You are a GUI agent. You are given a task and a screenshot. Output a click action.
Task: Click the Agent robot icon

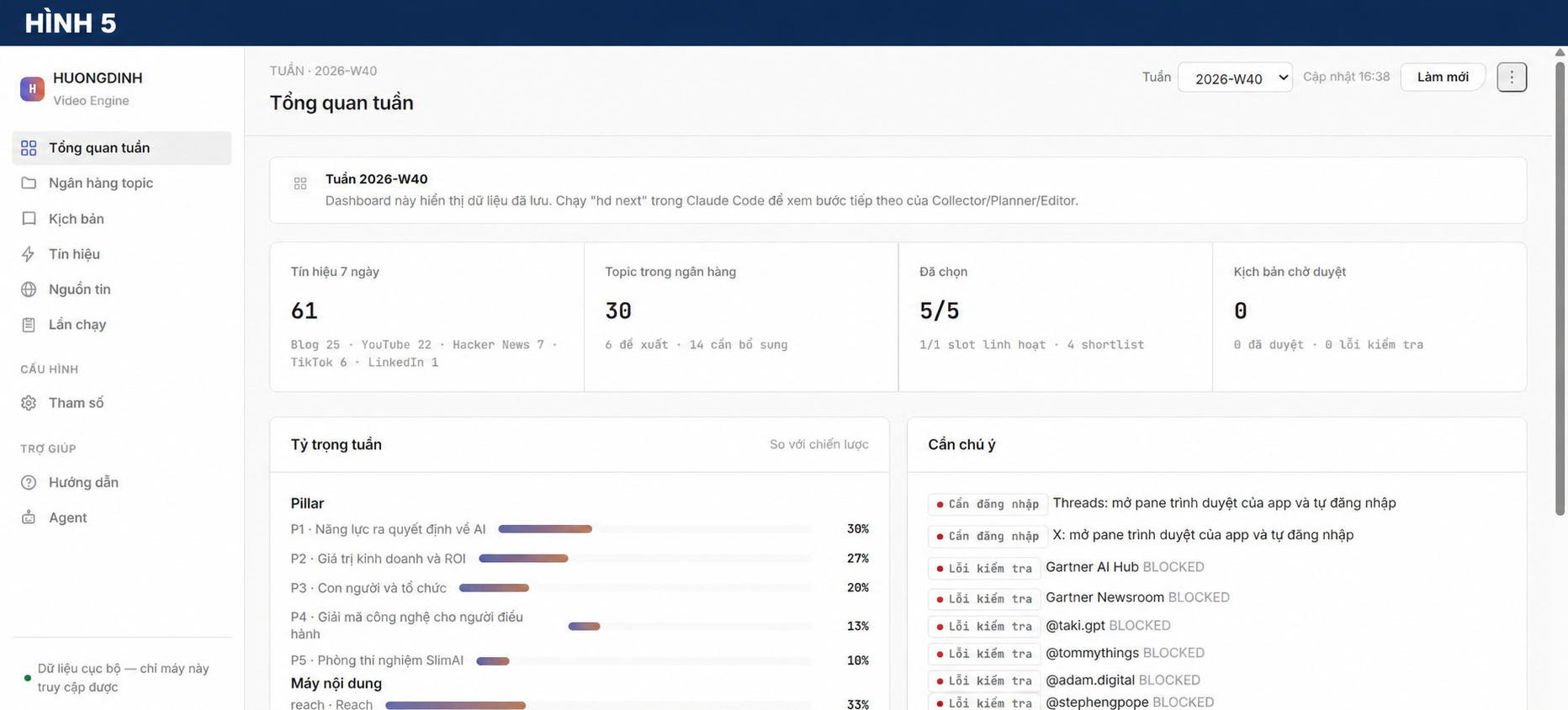click(29, 518)
